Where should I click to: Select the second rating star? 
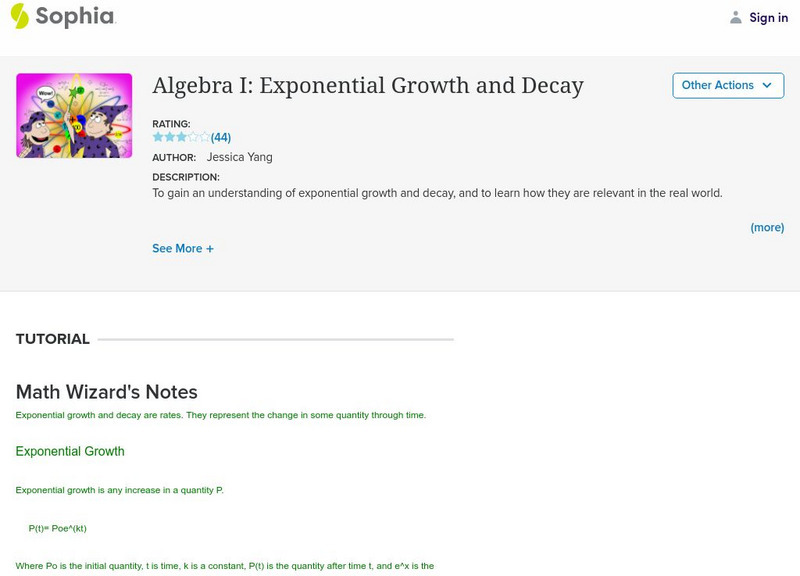(x=170, y=137)
